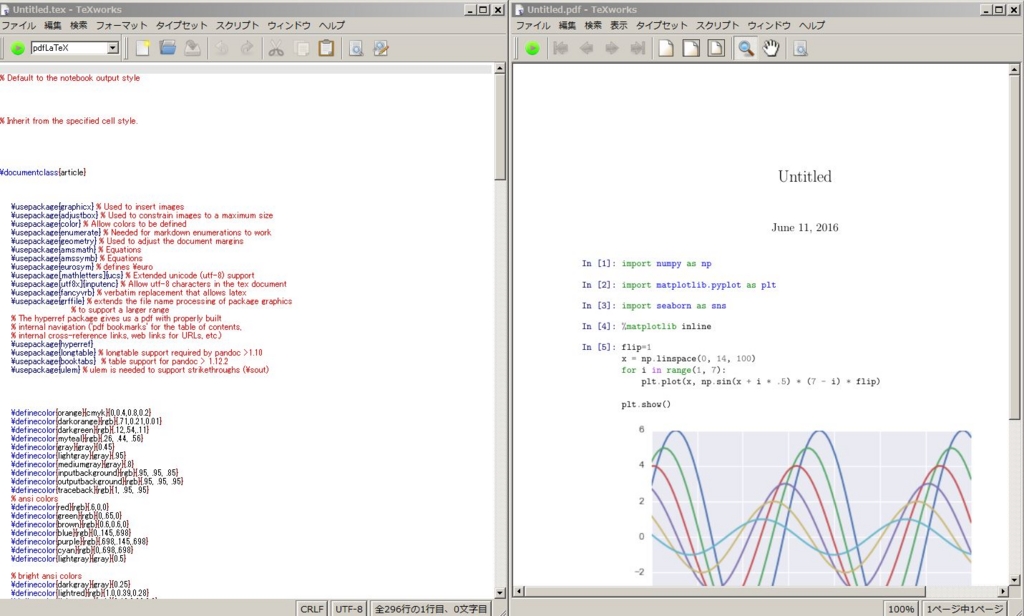The image size is (1024, 616).
Task: Click editor vertical scrollbar up arrow
Action: coord(500,69)
